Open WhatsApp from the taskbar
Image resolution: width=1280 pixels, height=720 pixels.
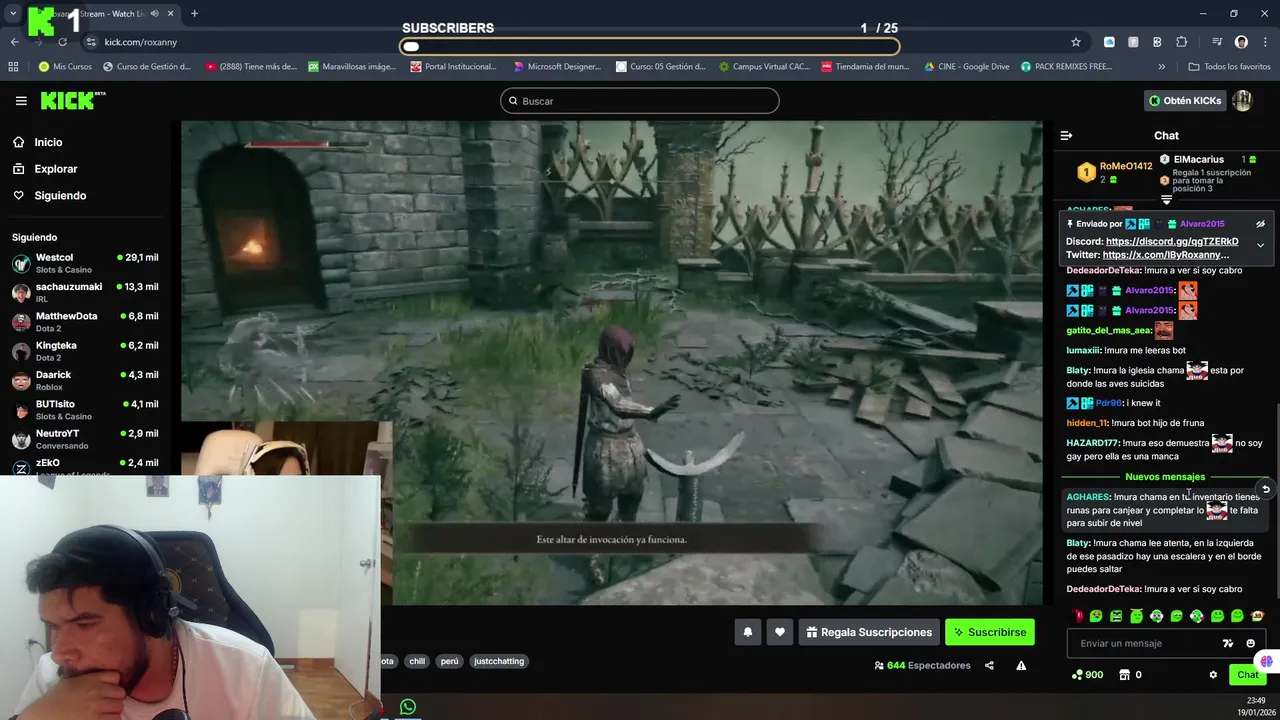pyautogui.click(x=408, y=707)
